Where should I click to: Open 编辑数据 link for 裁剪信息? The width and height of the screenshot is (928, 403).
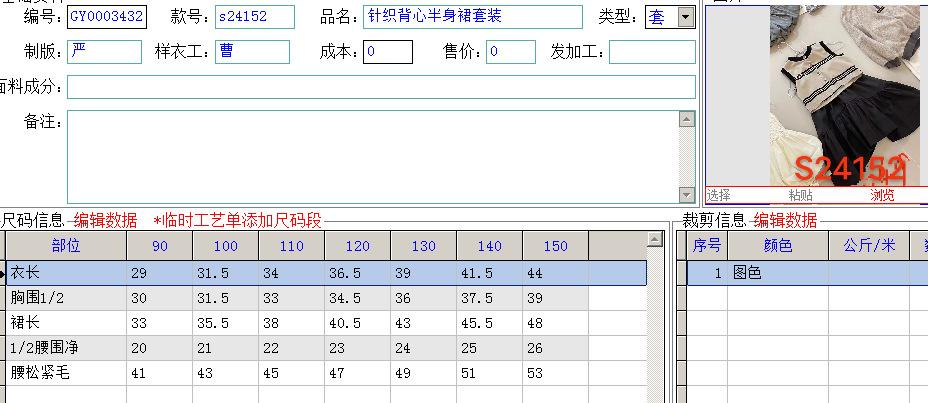click(x=785, y=220)
